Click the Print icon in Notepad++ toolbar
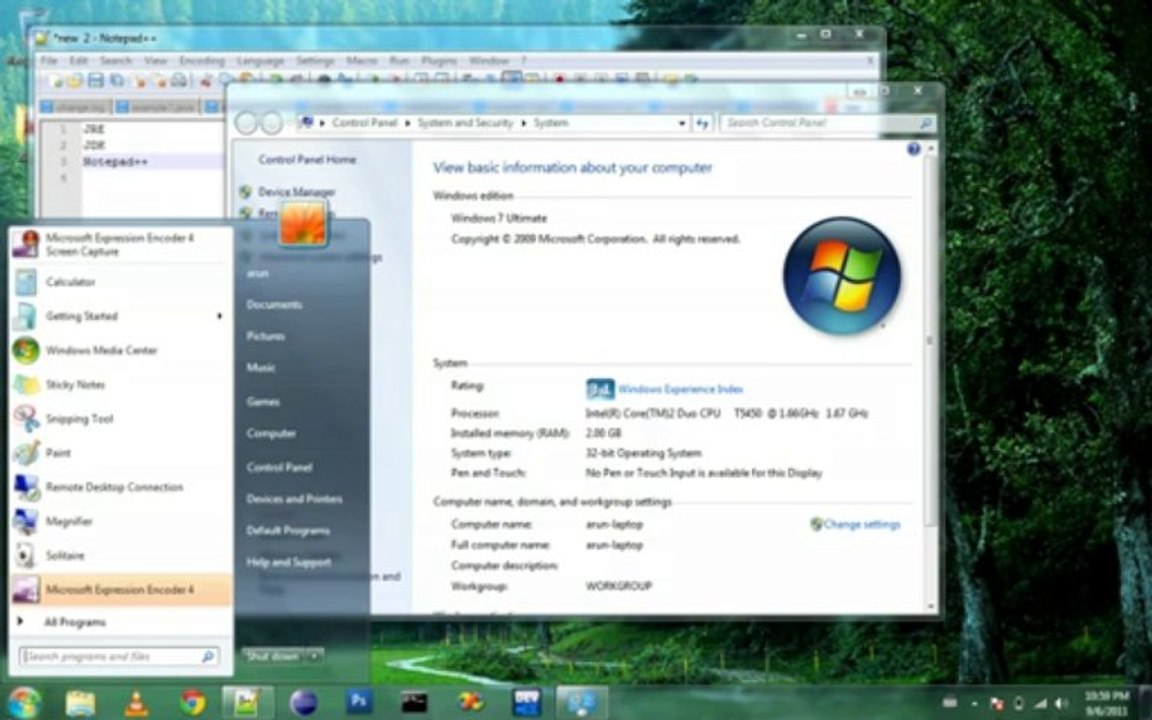 point(179,81)
